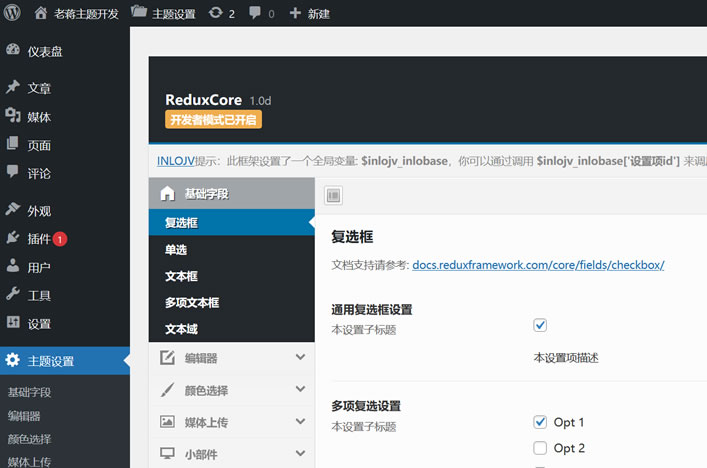The image size is (707, 468).
Task: Click the INLOJV link in notice
Action: click(176, 161)
